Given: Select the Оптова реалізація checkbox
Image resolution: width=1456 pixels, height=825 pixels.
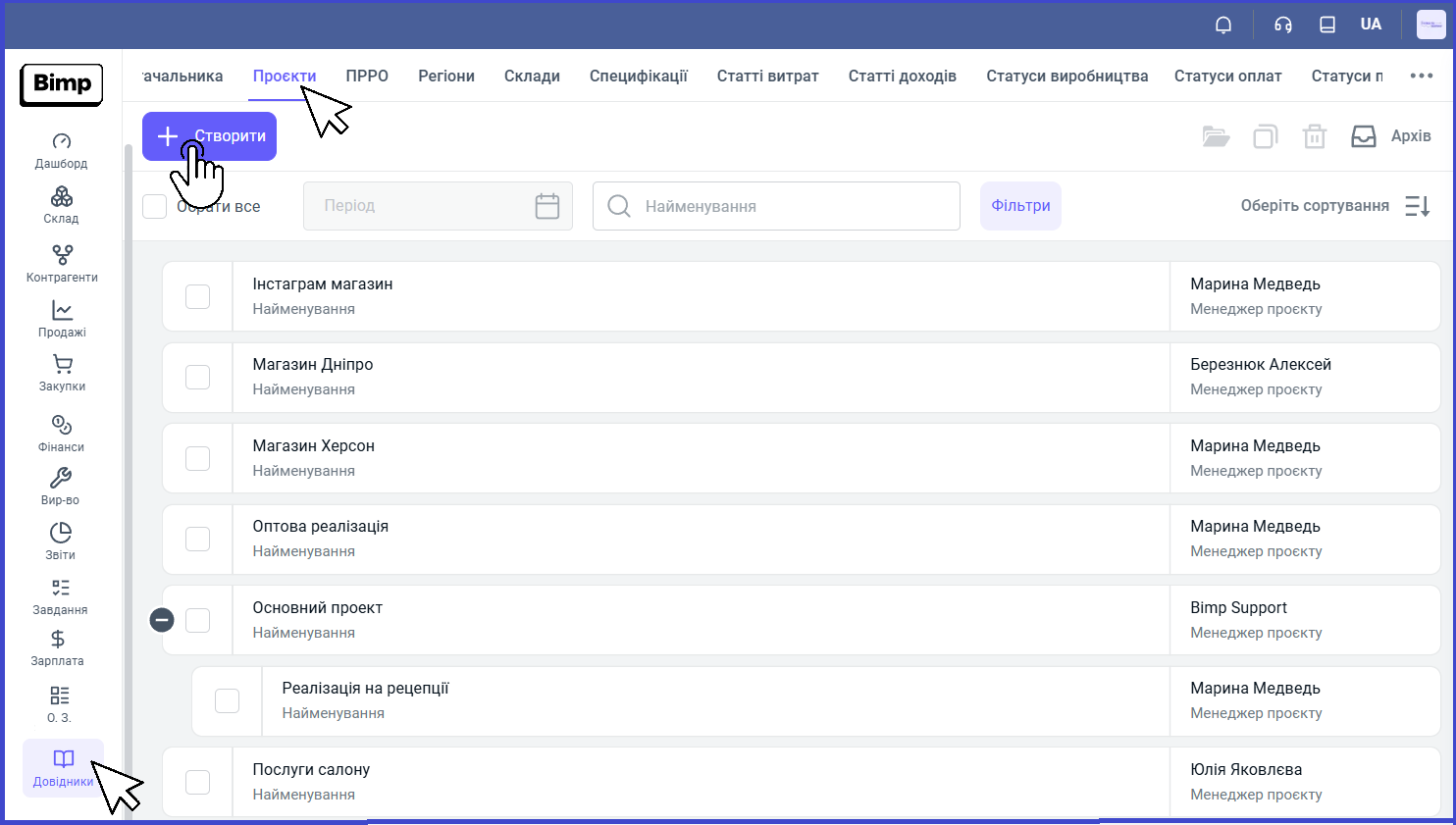Looking at the screenshot, I should (x=198, y=540).
